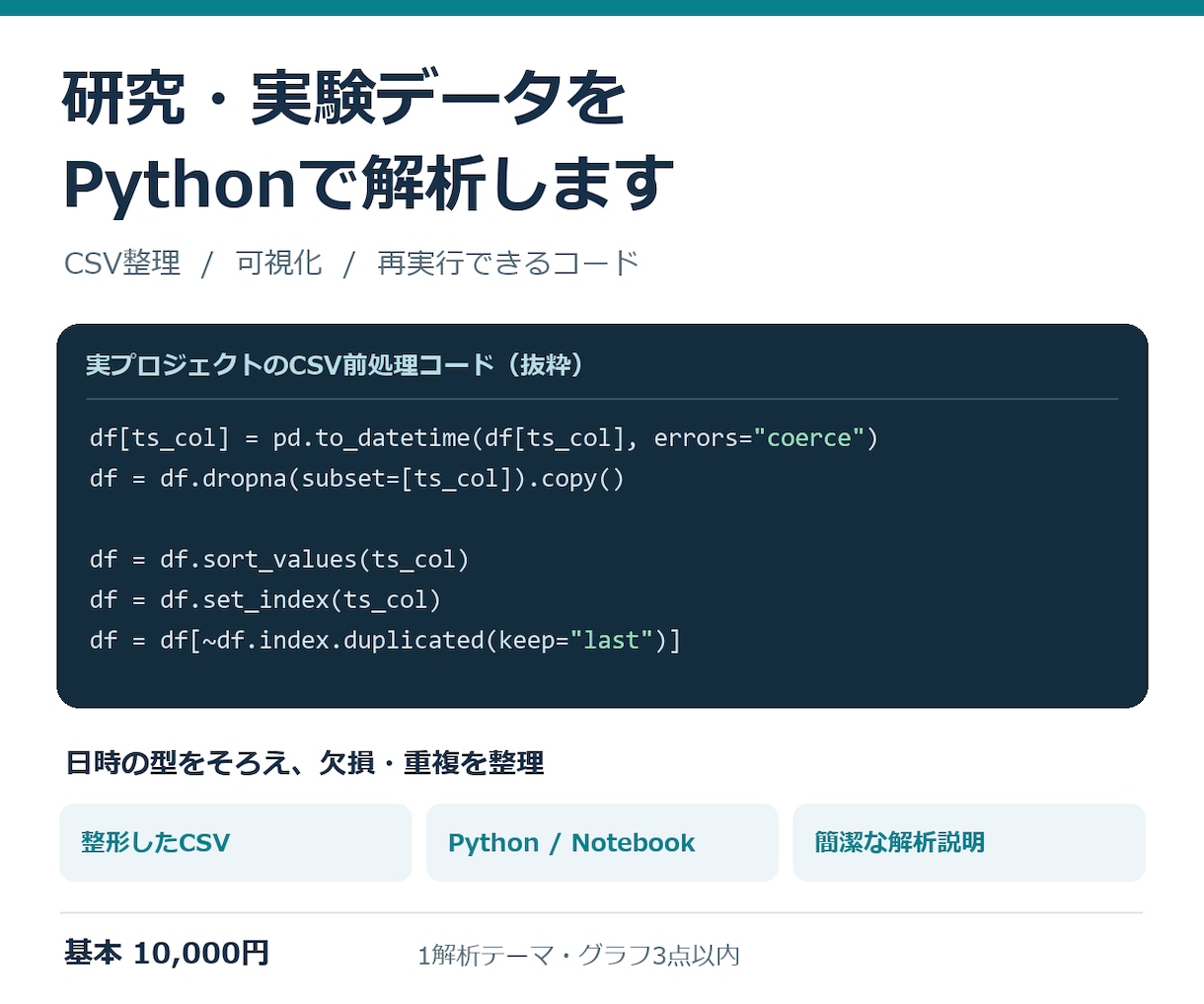Click the df.index.duplicated code line

(x=385, y=641)
